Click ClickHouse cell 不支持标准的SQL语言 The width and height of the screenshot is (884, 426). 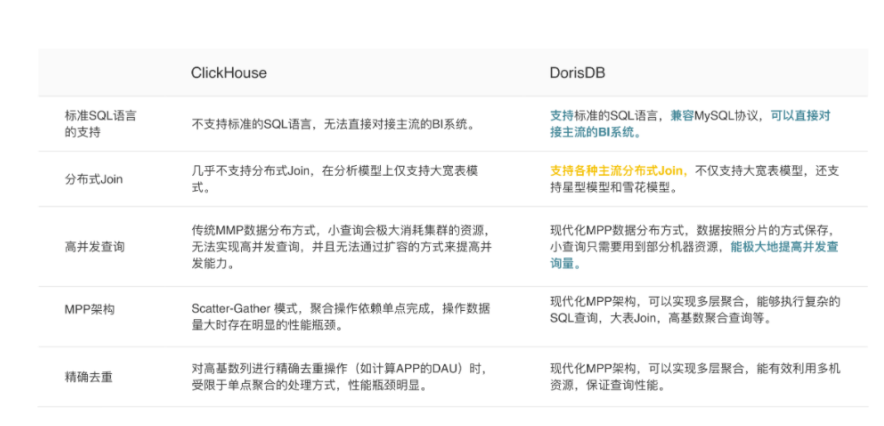pyautogui.click(x=333, y=125)
